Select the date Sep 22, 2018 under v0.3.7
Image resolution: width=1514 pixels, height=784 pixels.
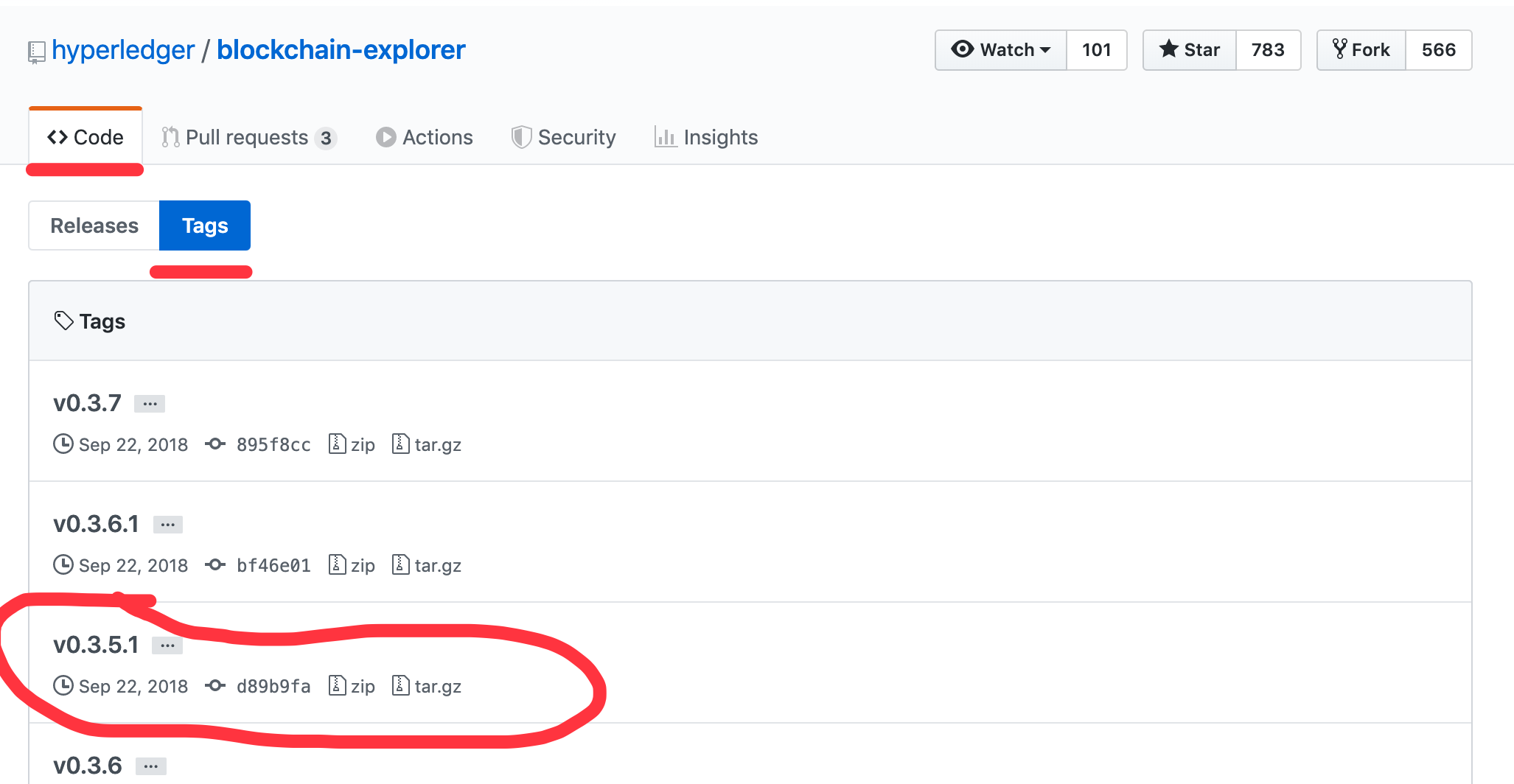133,444
